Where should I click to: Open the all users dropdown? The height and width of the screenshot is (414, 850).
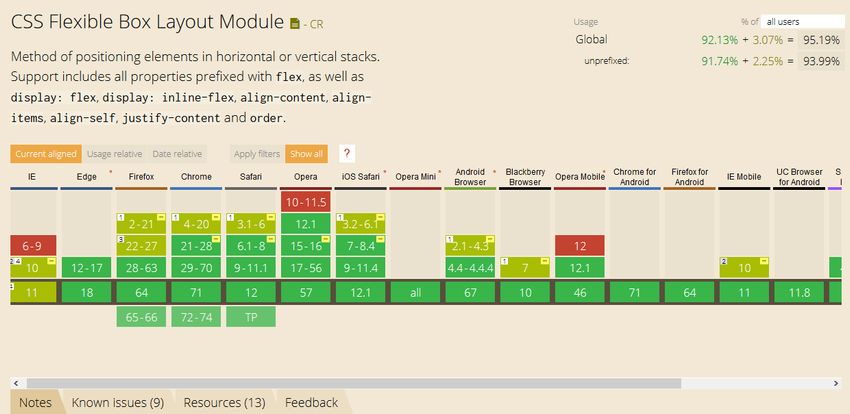802,22
